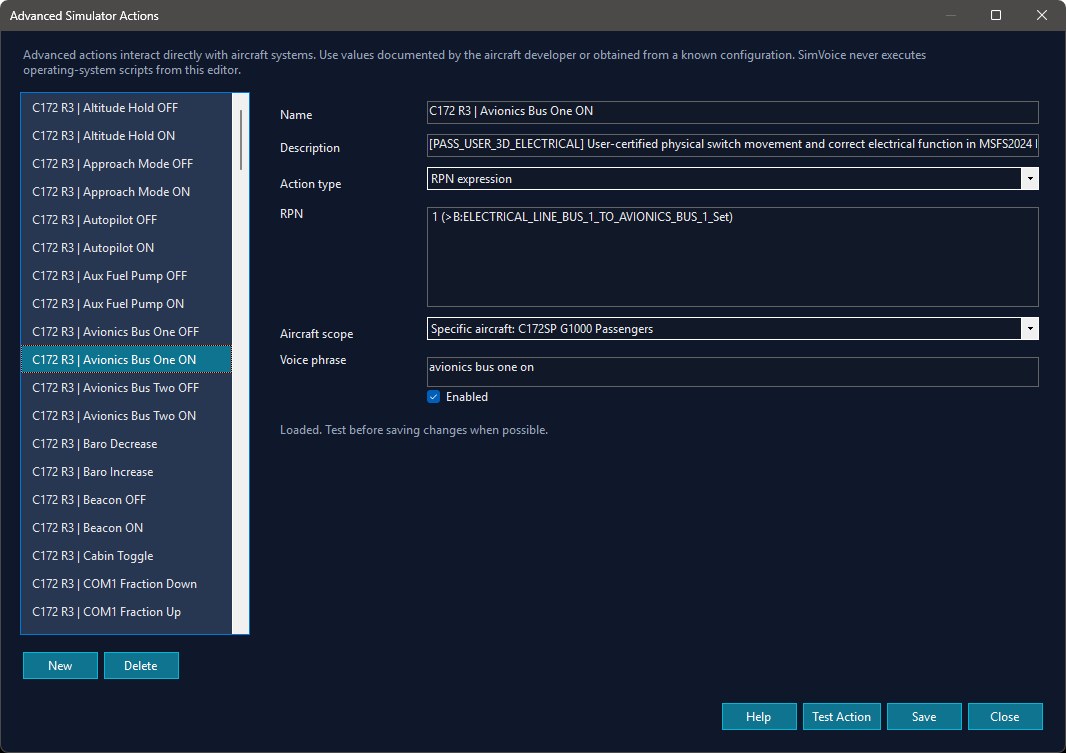Screen dimensions: 1066x753
Task: Toggle the Enabled checkbox
Action: click(x=433, y=397)
